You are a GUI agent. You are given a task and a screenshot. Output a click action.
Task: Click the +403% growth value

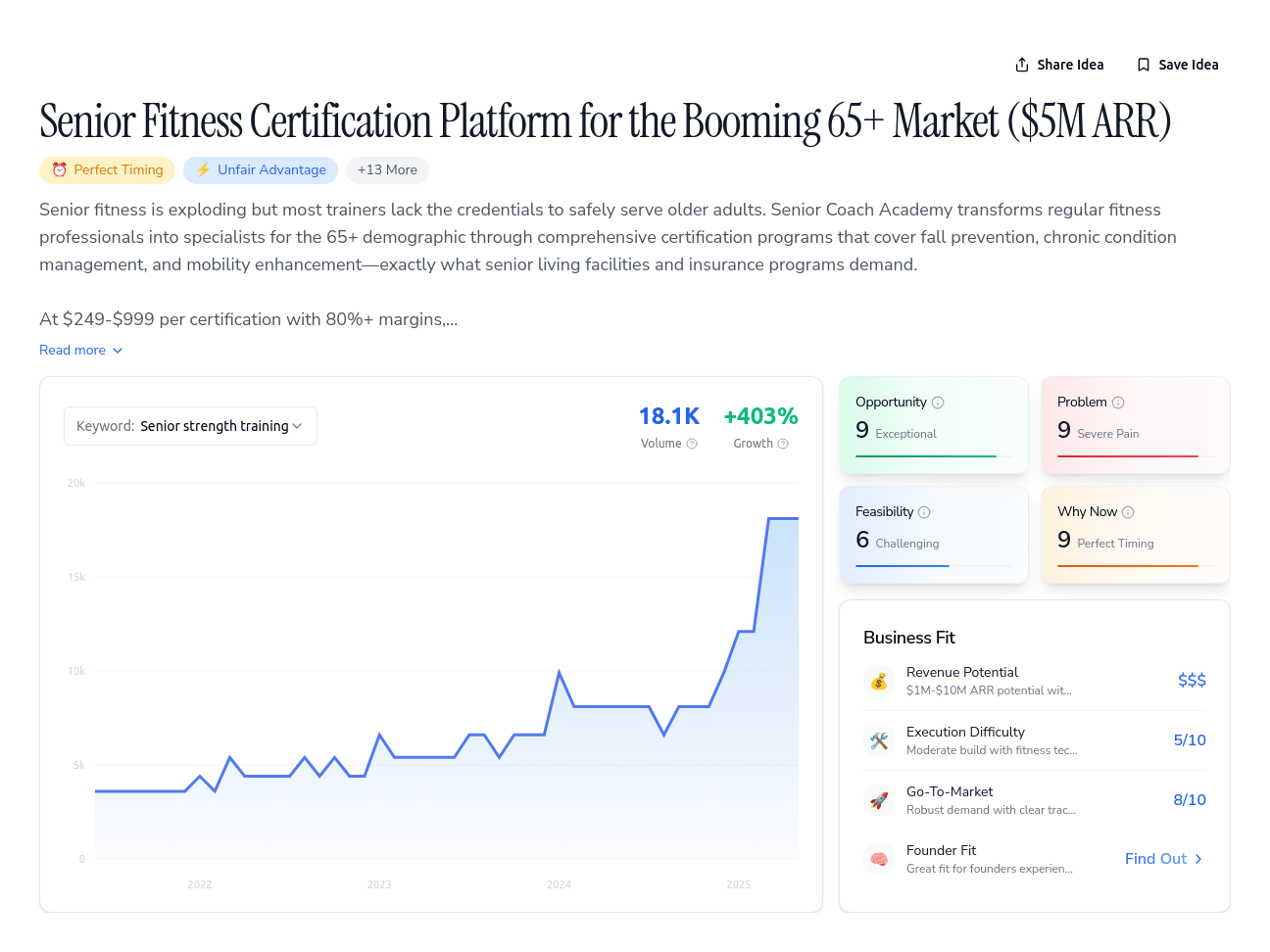pos(760,416)
